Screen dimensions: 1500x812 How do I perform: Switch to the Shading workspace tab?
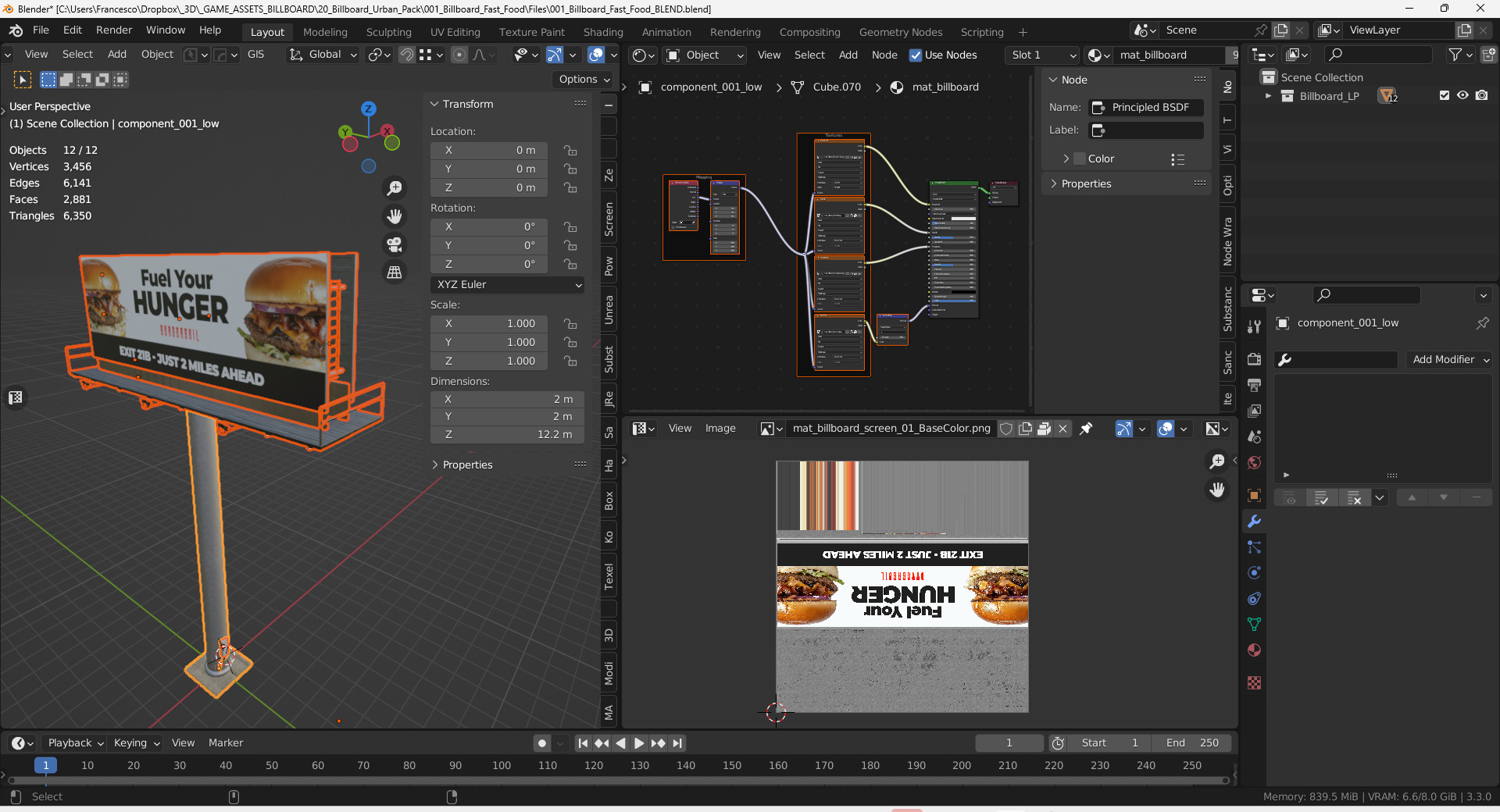[x=603, y=32]
